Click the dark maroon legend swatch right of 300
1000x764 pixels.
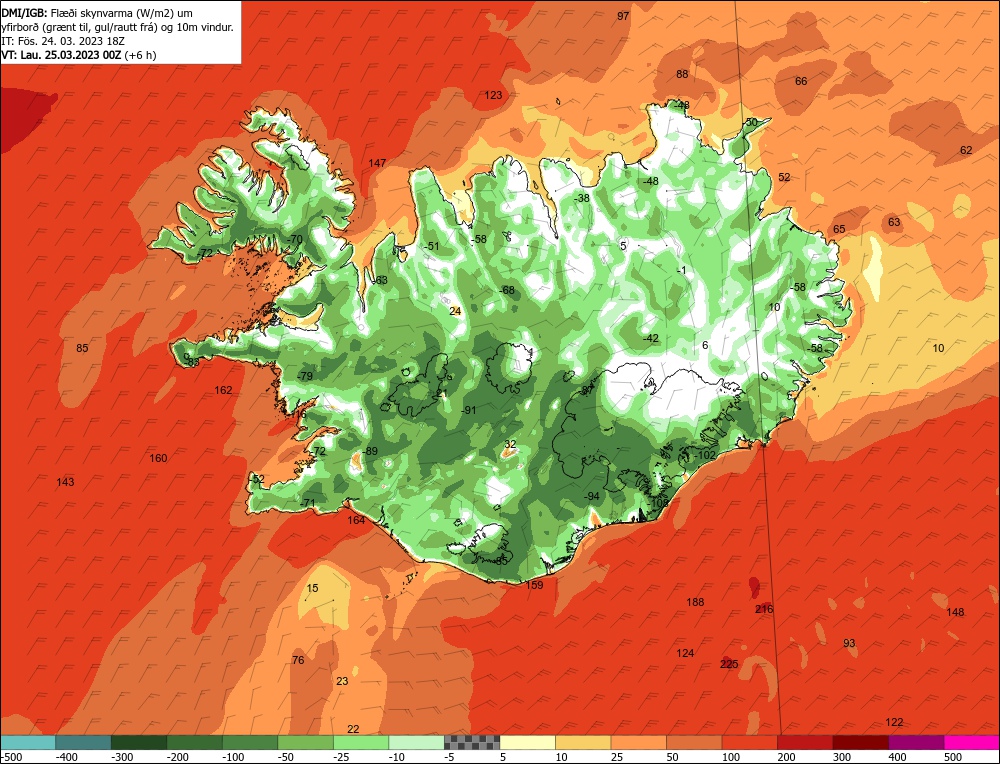[x=860, y=742]
